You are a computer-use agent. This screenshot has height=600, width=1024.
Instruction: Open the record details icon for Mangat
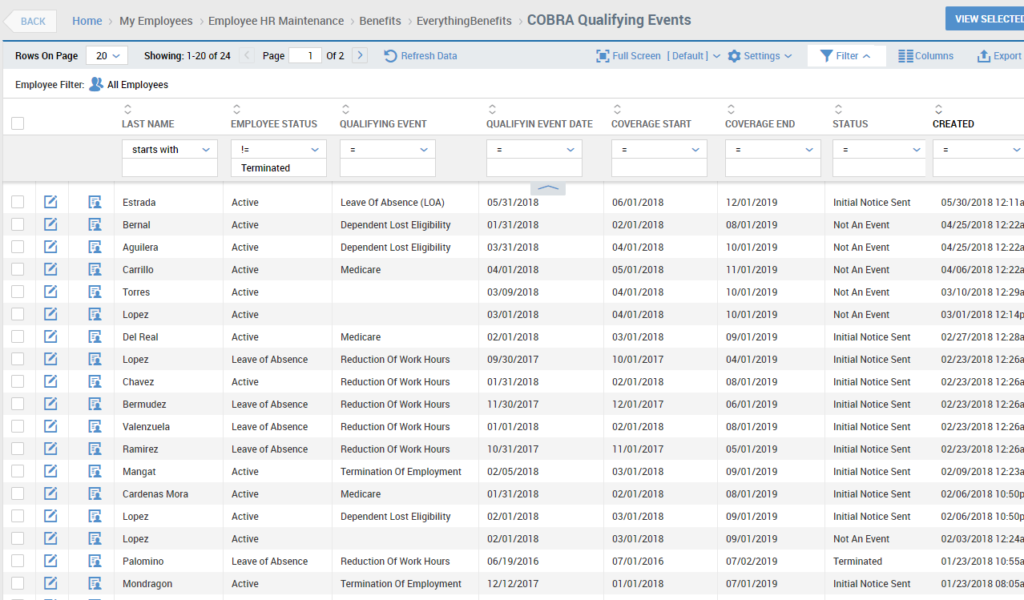point(94,470)
